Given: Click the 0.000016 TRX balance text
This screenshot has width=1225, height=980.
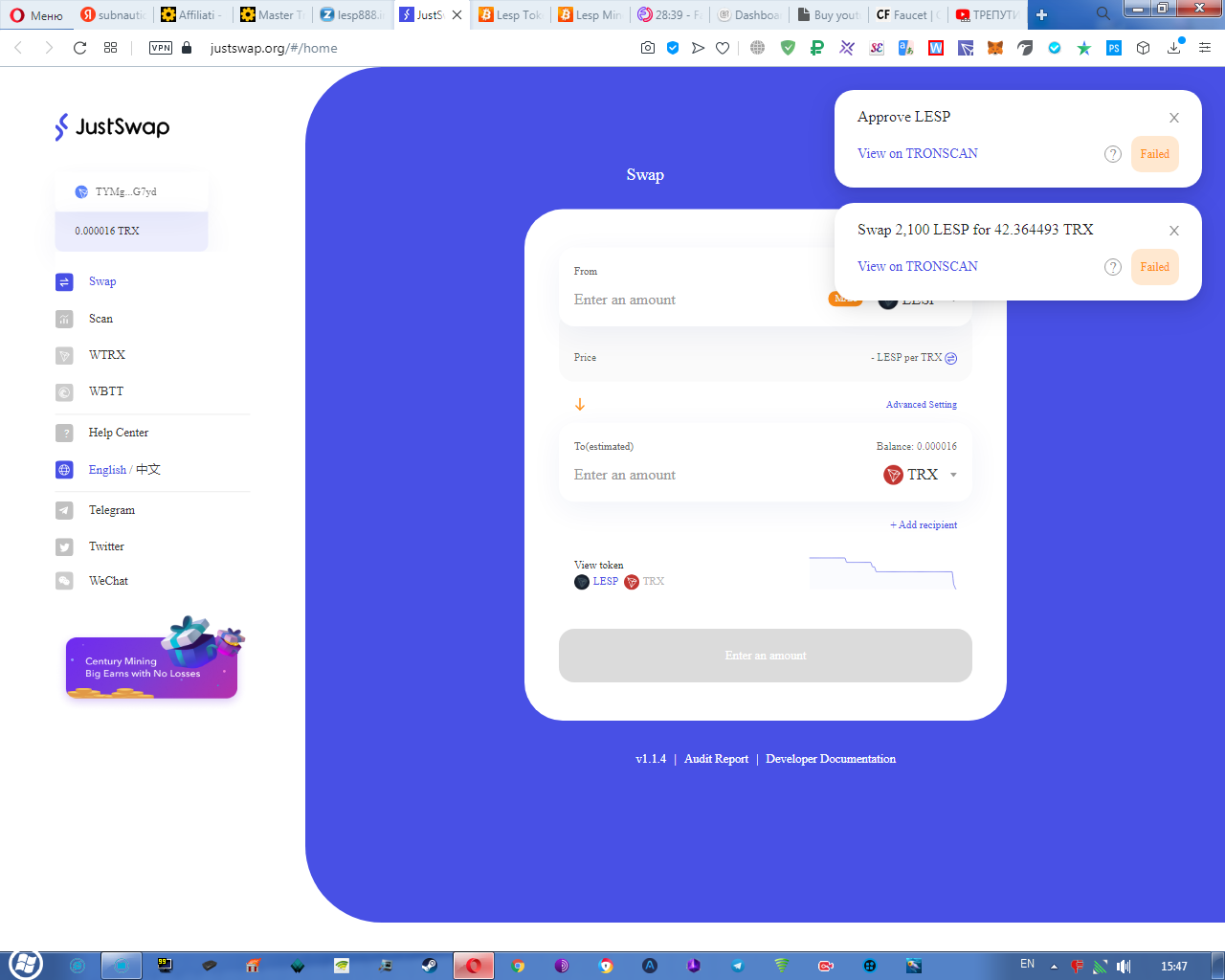Looking at the screenshot, I should [107, 231].
